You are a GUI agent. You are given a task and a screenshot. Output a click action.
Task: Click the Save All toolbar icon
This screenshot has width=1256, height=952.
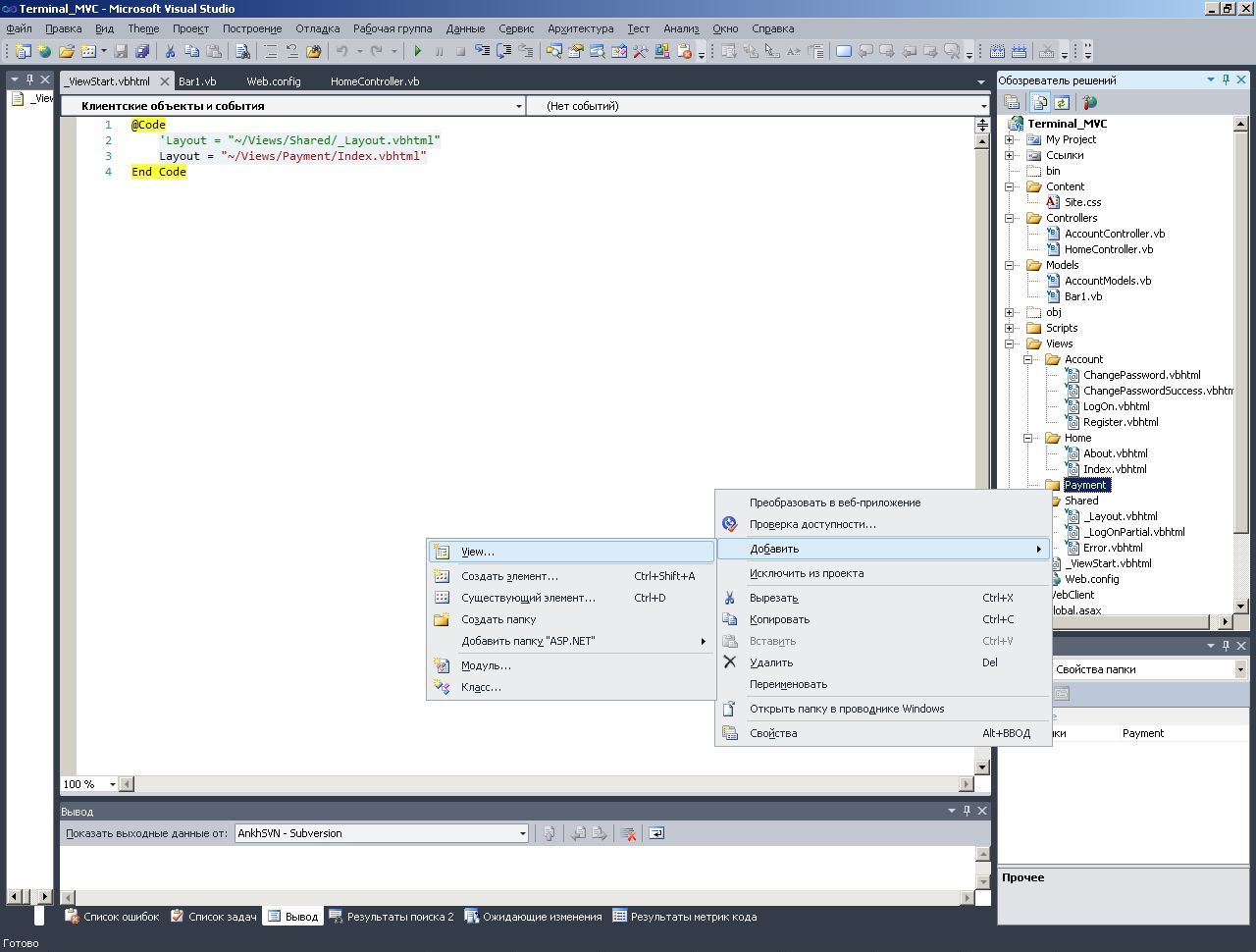[x=142, y=51]
